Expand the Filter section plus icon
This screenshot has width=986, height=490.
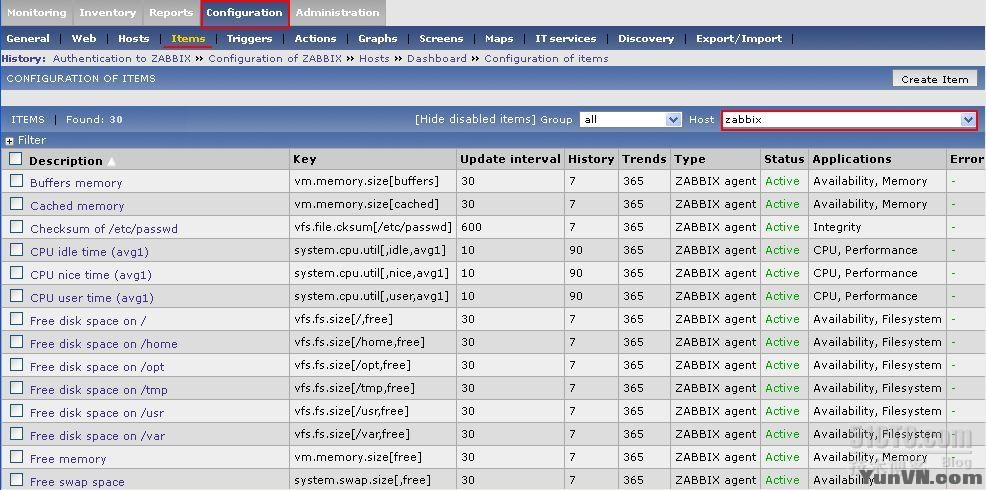tap(9, 141)
